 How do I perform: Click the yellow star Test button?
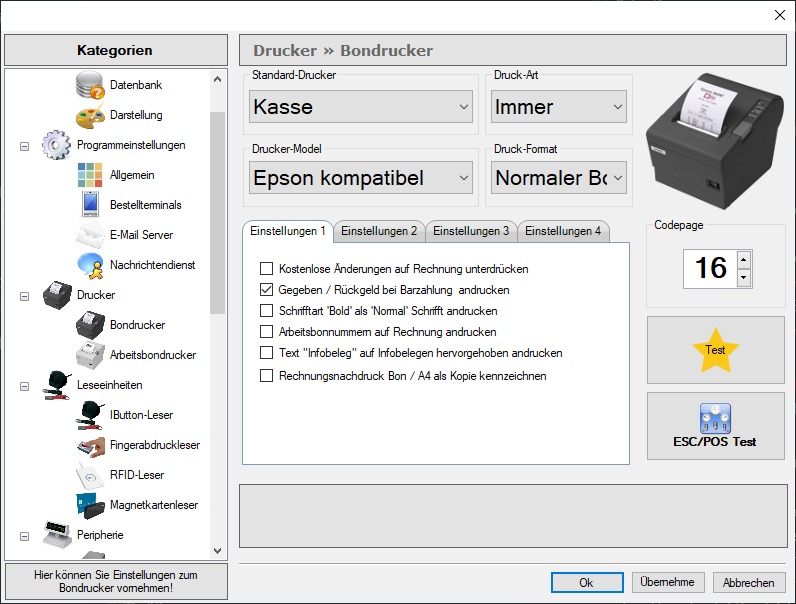point(715,350)
